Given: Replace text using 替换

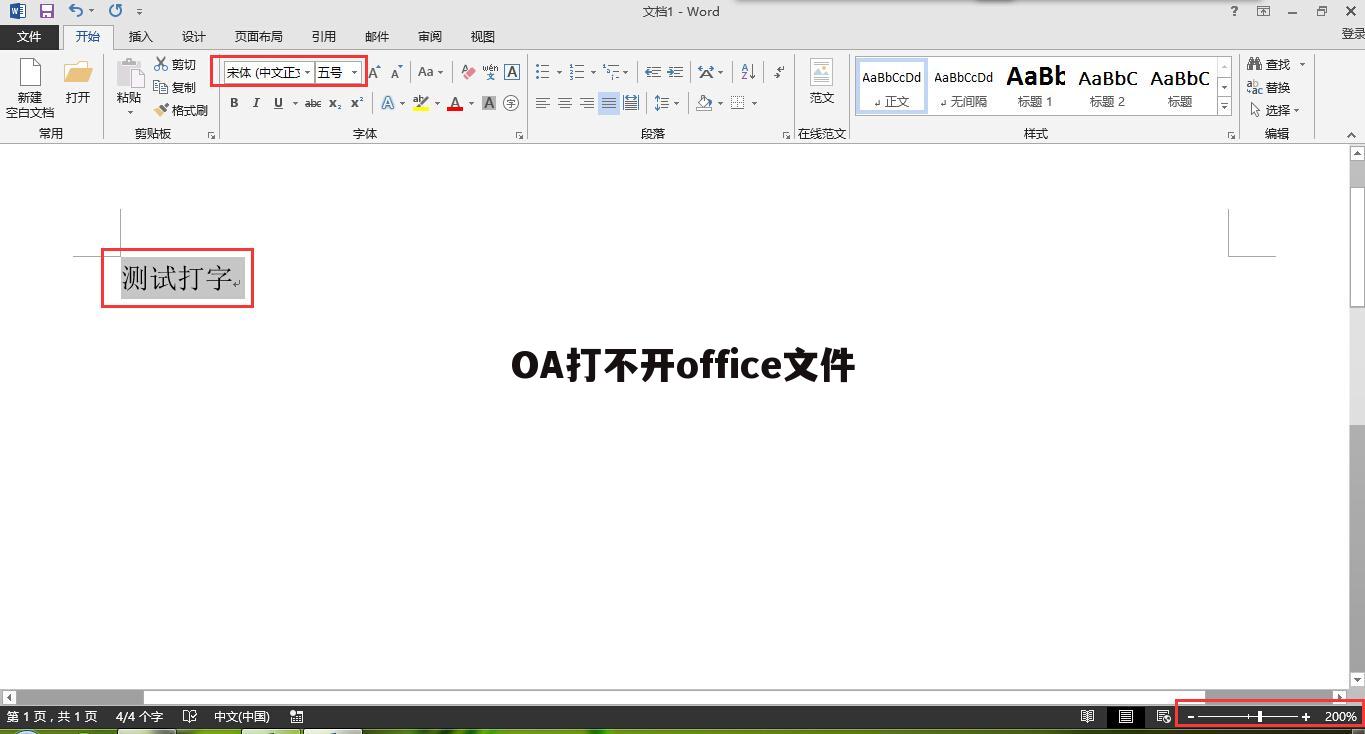Looking at the screenshot, I should coord(1268,87).
